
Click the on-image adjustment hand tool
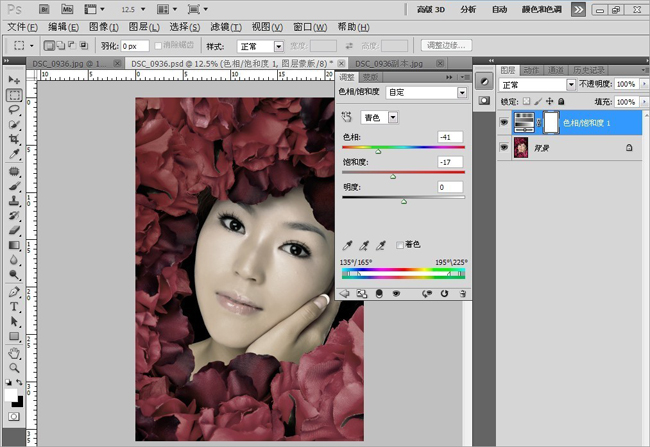point(347,117)
